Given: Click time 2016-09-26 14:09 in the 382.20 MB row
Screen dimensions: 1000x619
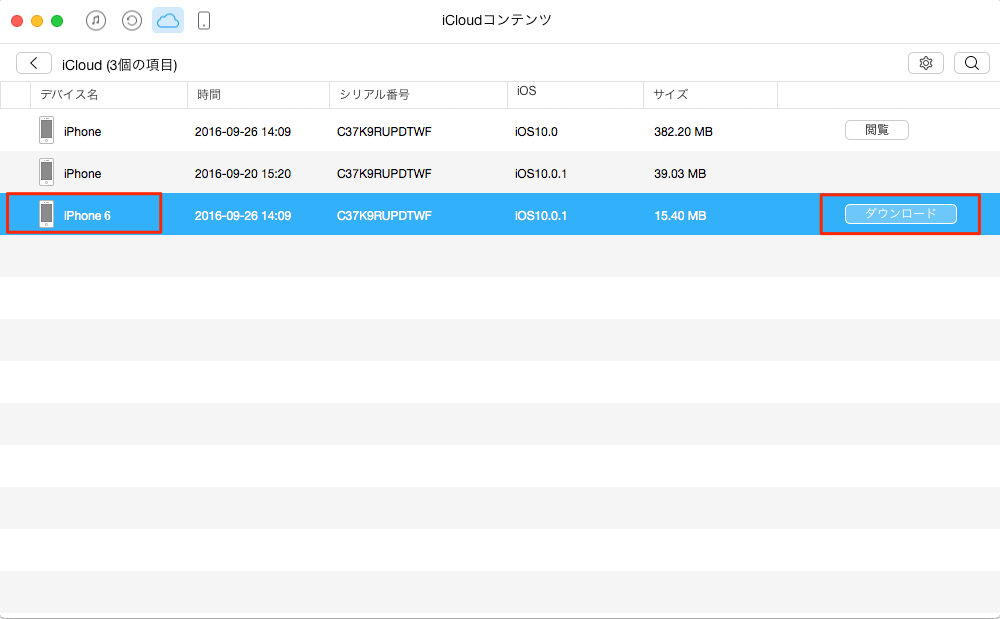Looking at the screenshot, I should [243, 131].
